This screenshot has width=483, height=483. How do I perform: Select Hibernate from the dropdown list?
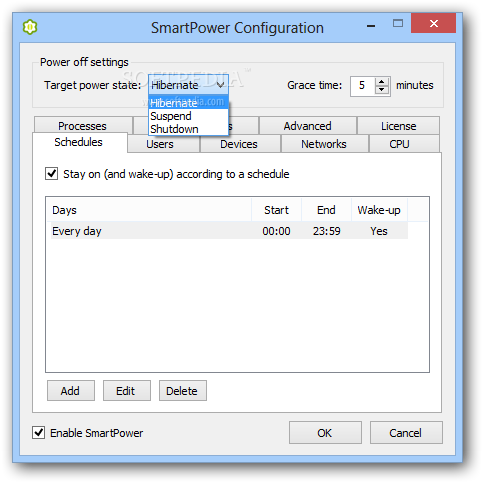(x=188, y=103)
